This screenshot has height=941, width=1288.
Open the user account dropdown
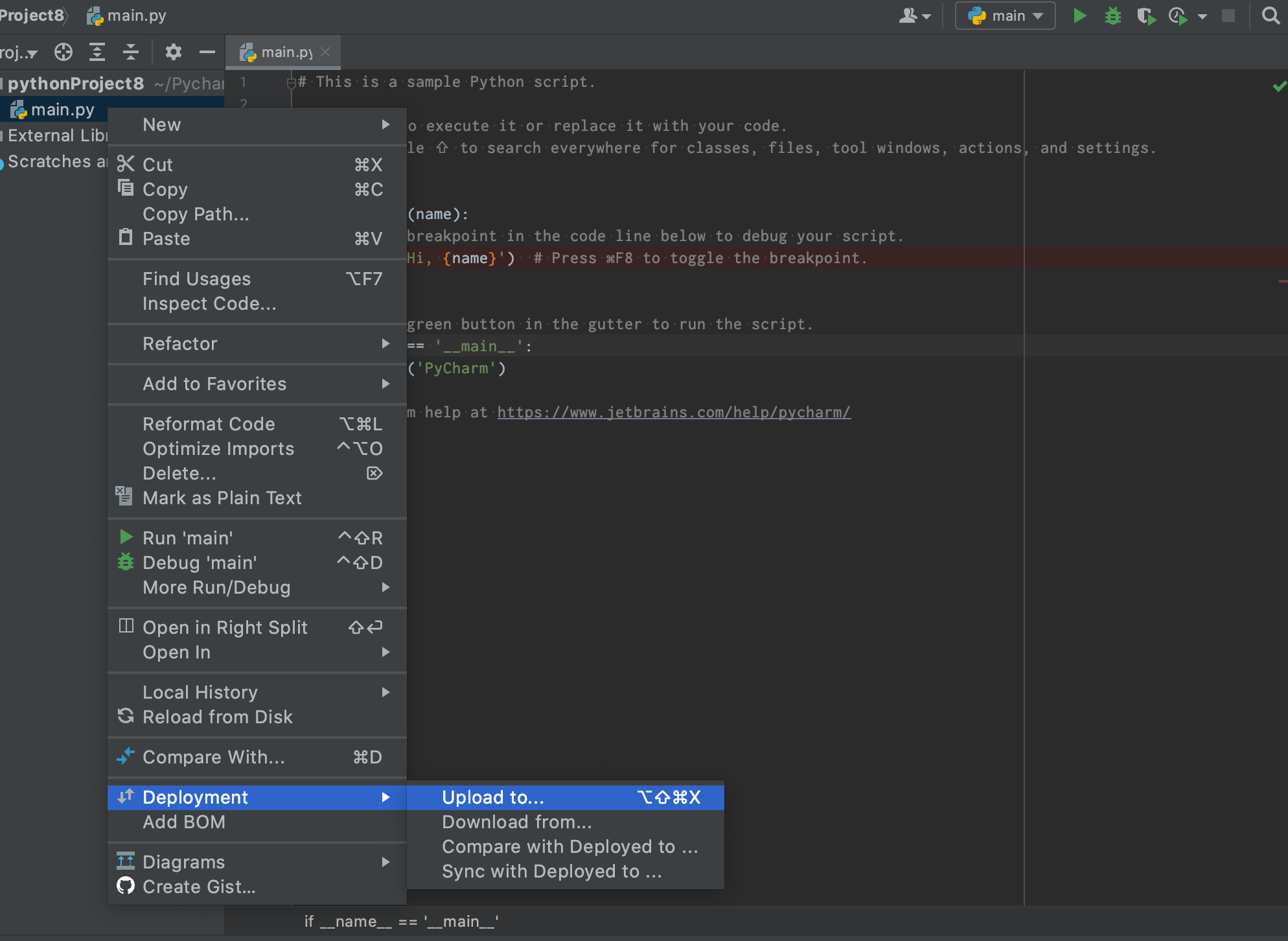[x=914, y=16]
